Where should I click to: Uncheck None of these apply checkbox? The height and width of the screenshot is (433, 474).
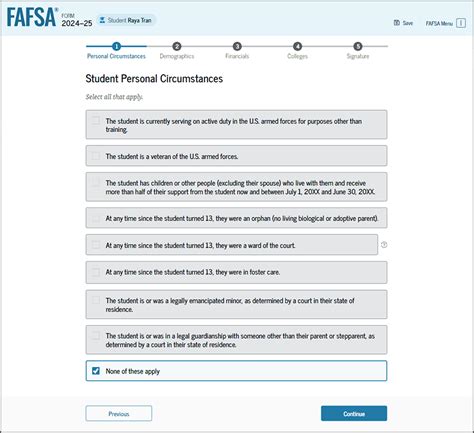point(96,371)
